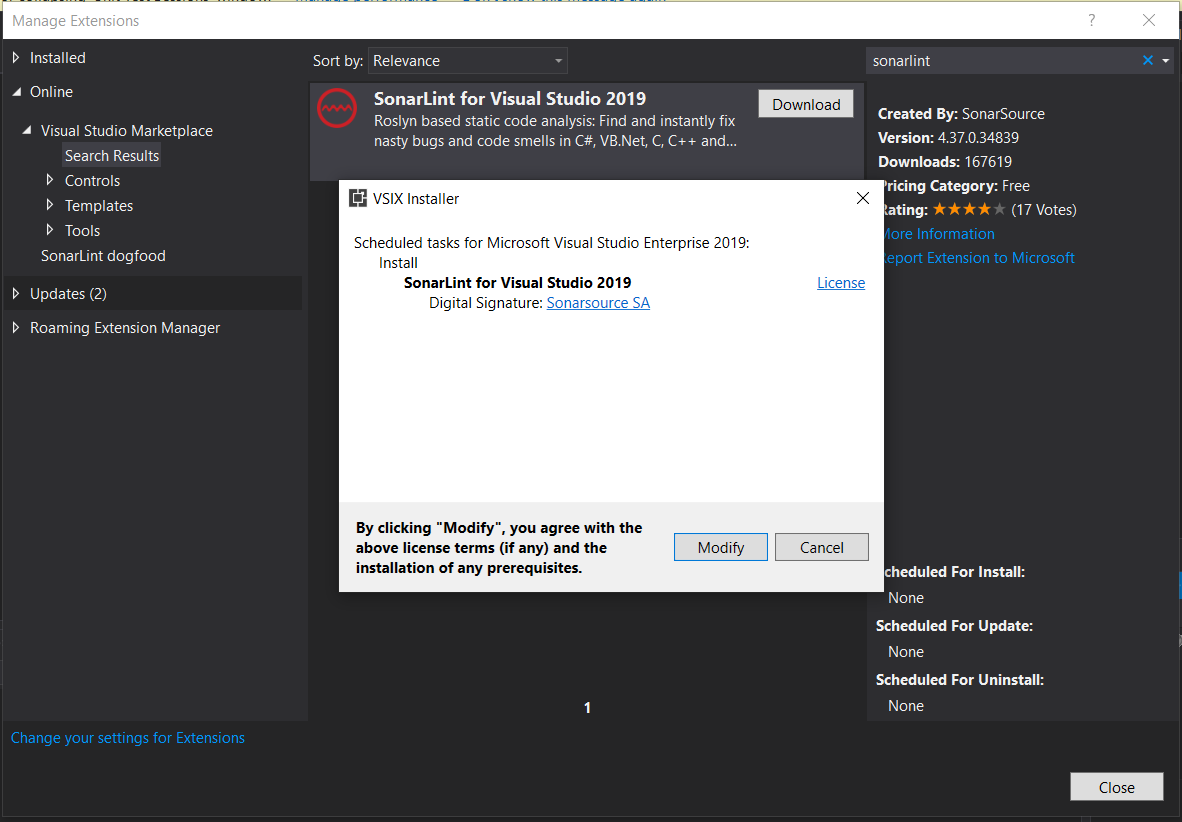Select the Roaming Extension Manager label
This screenshot has width=1182, height=822.
125,327
